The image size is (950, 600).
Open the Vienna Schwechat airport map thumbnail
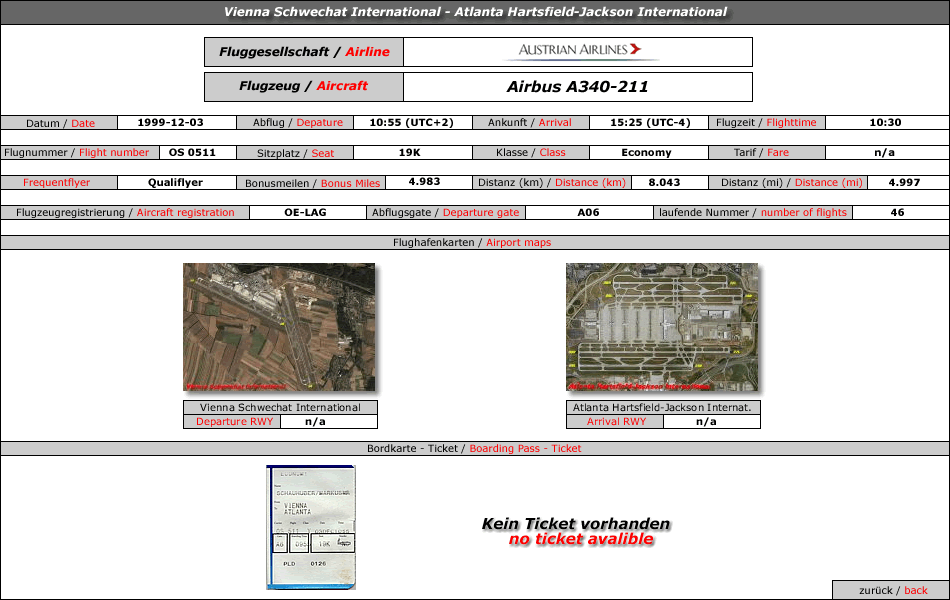point(279,327)
